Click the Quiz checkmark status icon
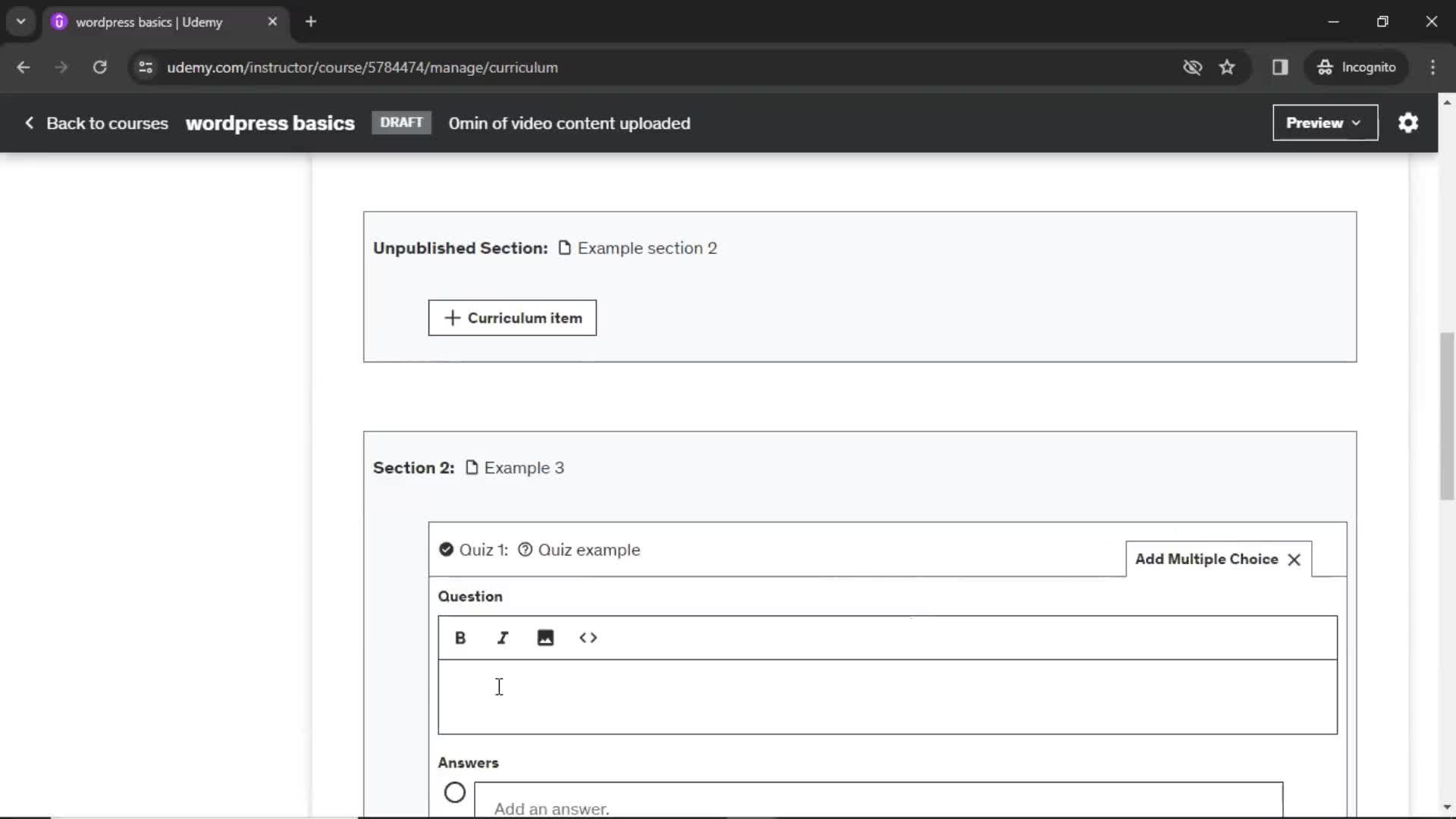This screenshot has height=819, width=1456. 446,549
